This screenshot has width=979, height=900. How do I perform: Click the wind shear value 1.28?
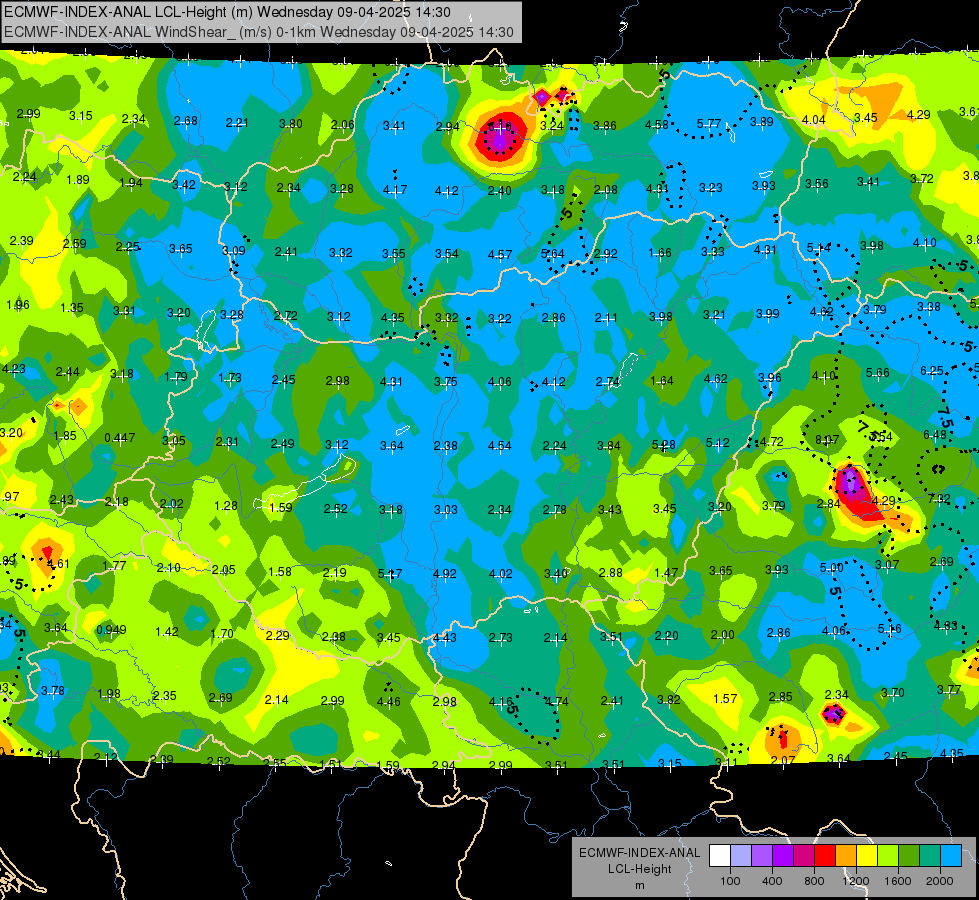click(x=225, y=506)
